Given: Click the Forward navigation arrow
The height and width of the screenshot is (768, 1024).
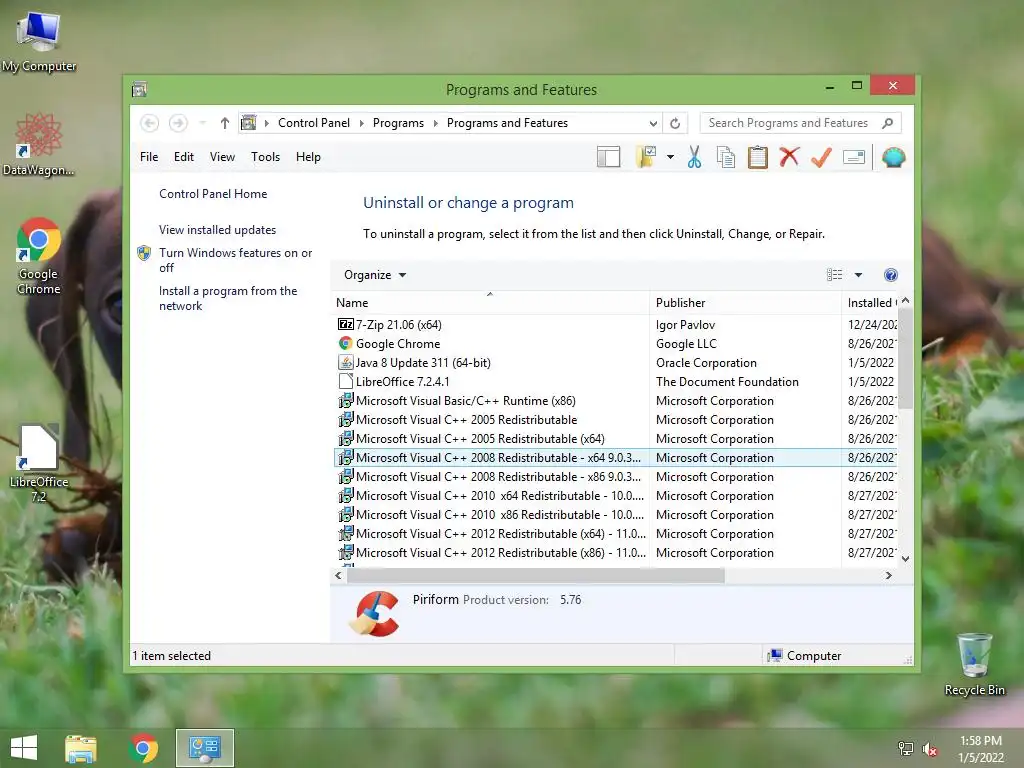Looking at the screenshot, I should (x=178, y=123).
